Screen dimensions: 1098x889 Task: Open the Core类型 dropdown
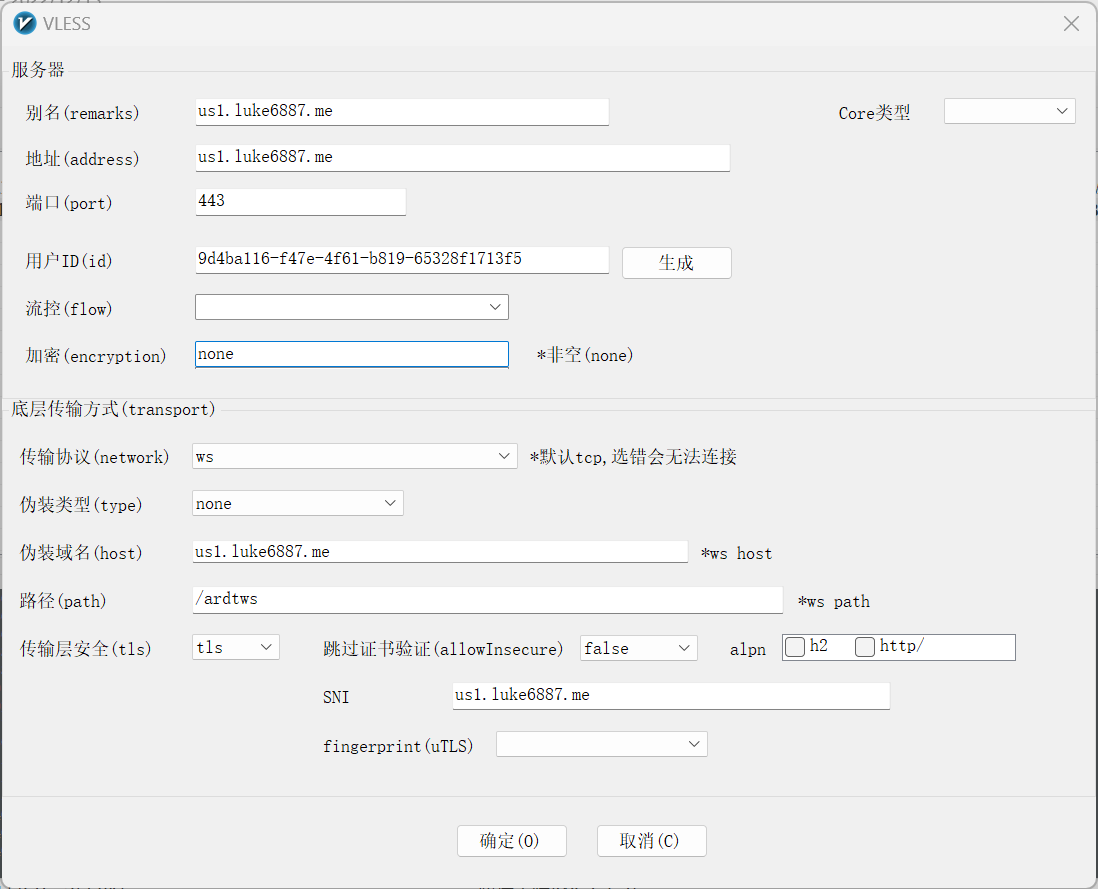click(x=1009, y=112)
